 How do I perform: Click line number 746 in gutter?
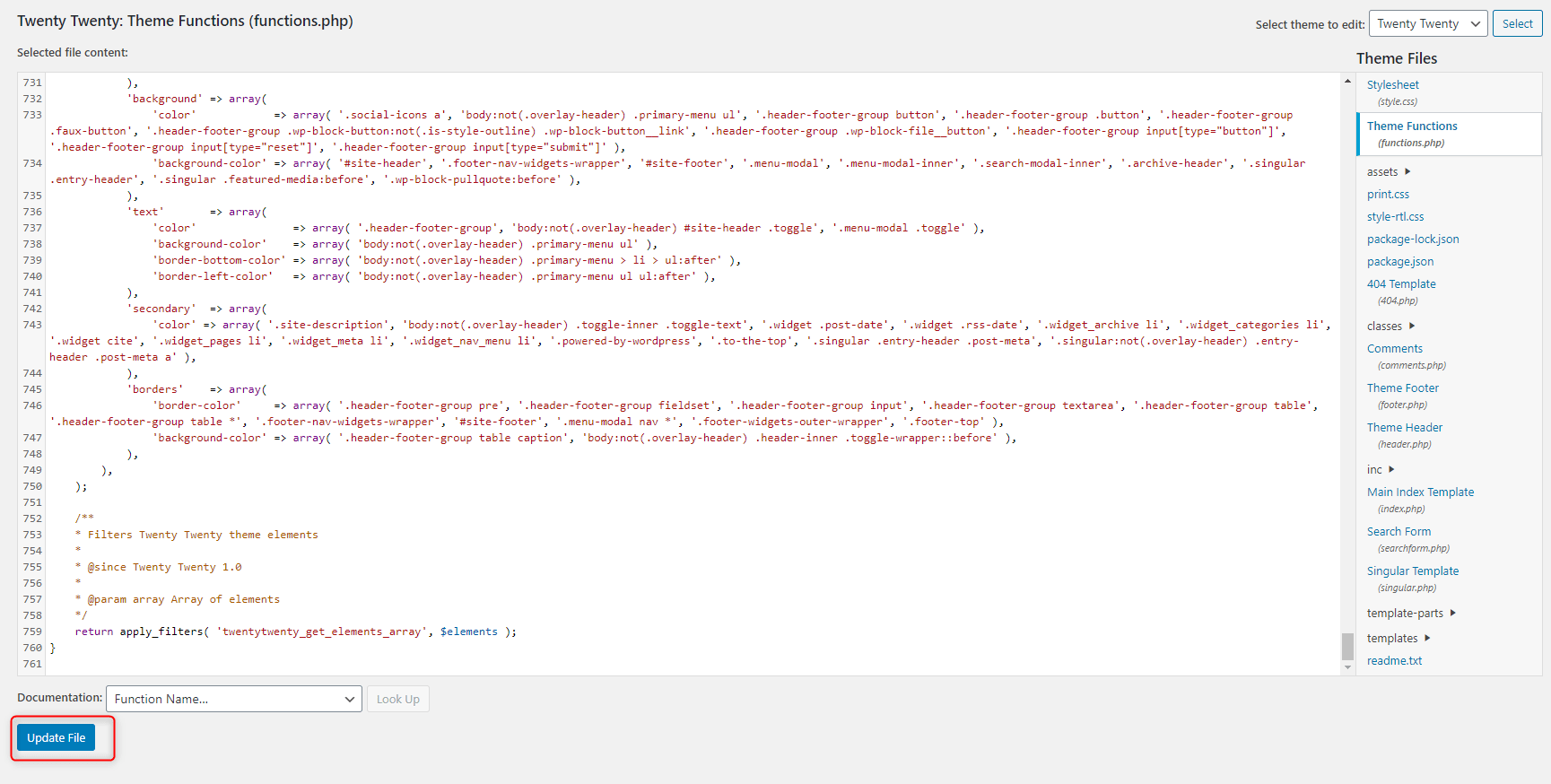pos(32,405)
